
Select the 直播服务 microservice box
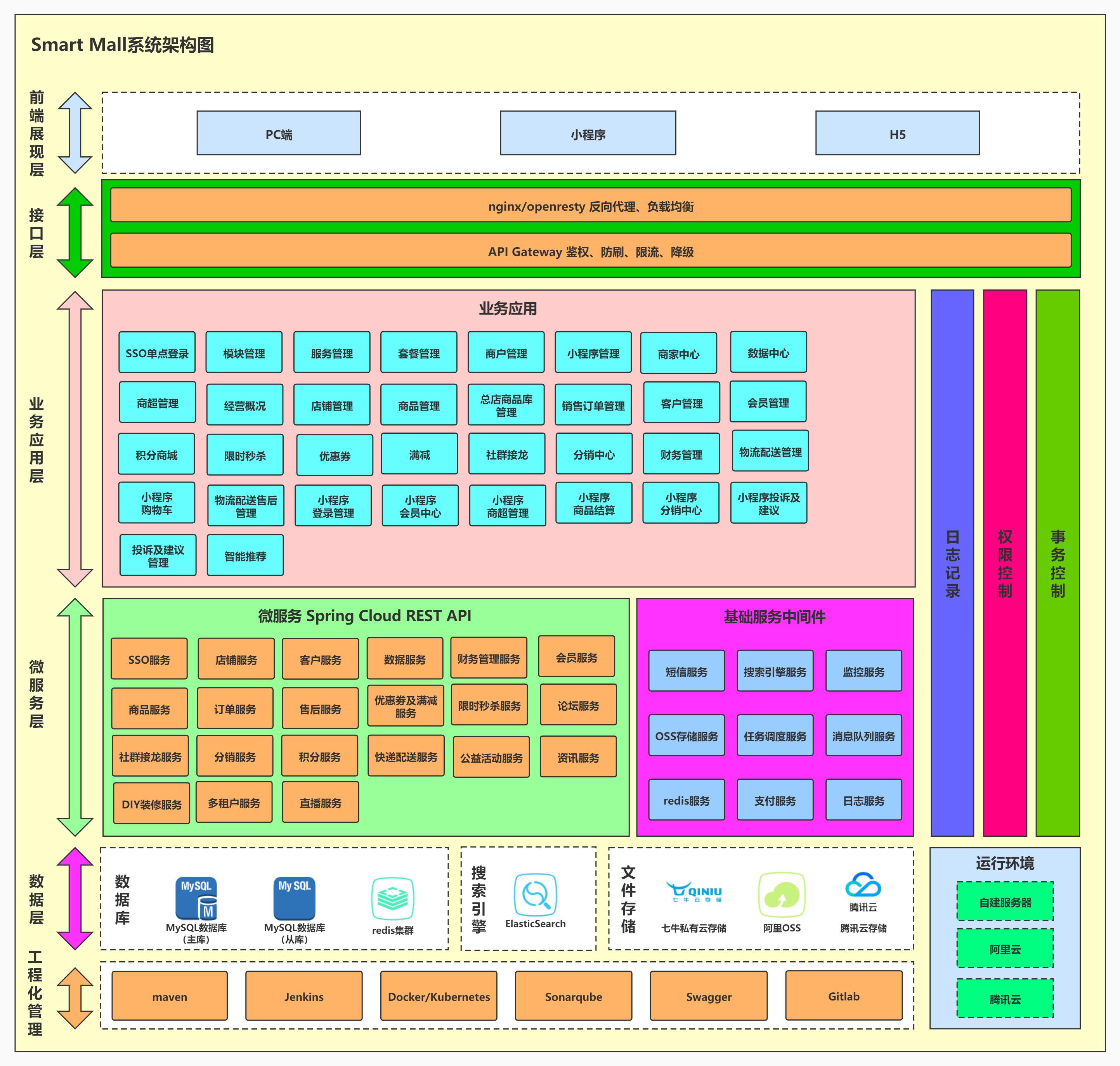click(x=320, y=802)
